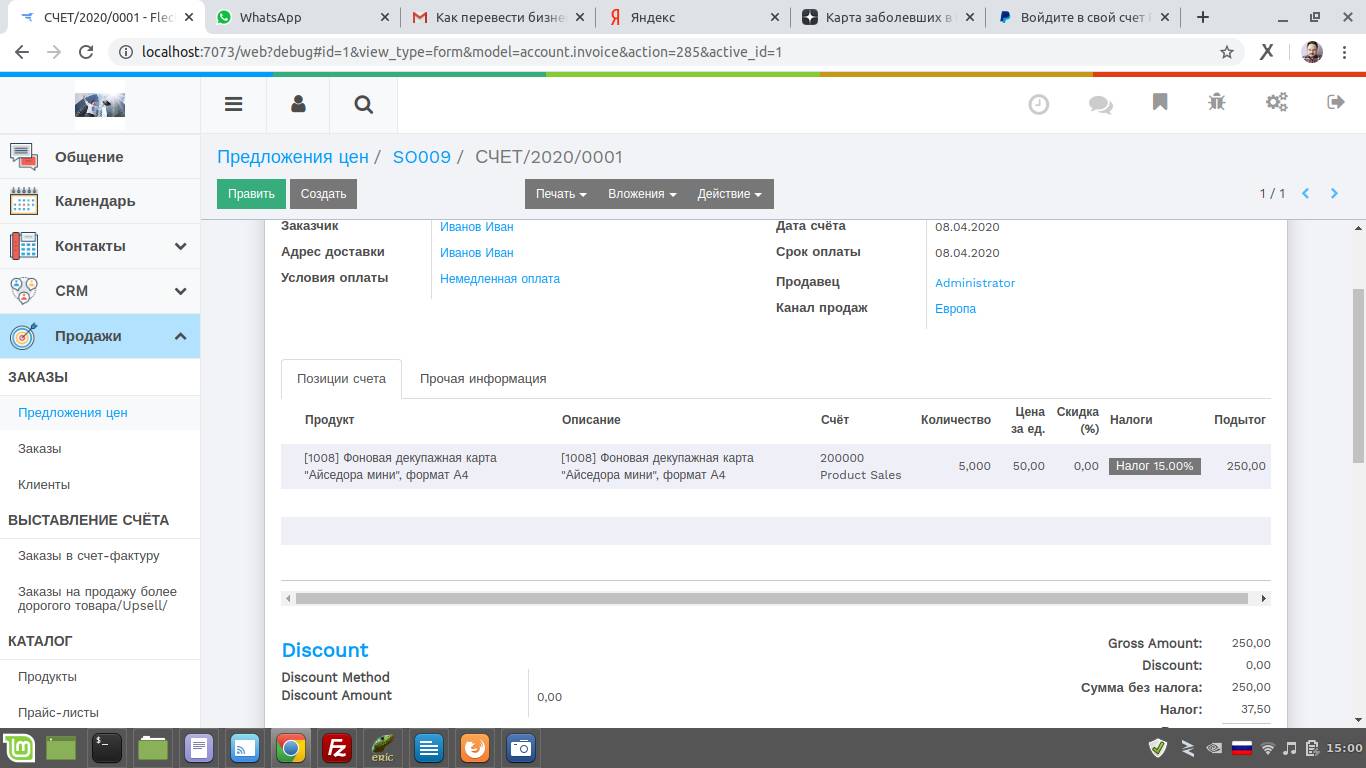Open Заказы in the sidebar menu
The height and width of the screenshot is (768, 1366).
pyautogui.click(x=40, y=449)
